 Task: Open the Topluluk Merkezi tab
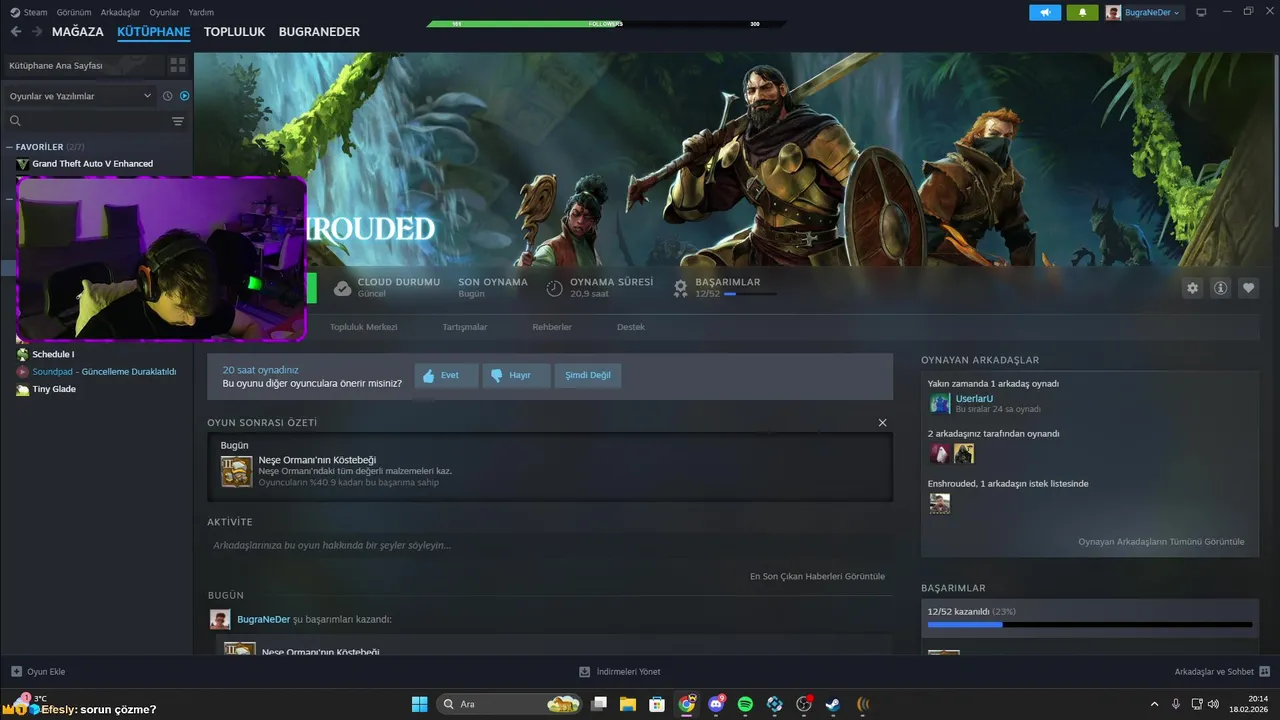[364, 327]
